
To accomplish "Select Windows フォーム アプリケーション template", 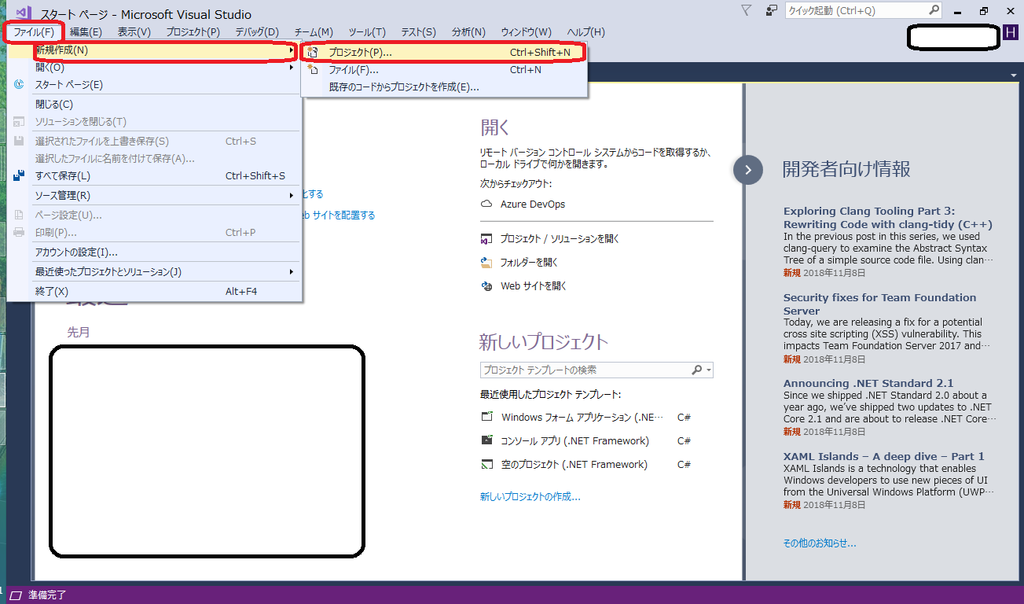I will click(582, 417).
